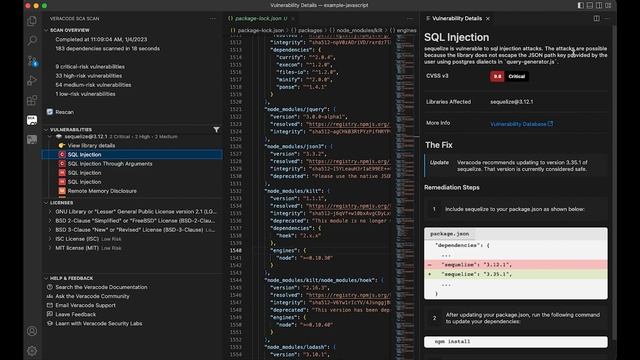The width and height of the screenshot is (640, 360).
Task: Toggle the primary side bar layout
Action: (x=580, y=5)
